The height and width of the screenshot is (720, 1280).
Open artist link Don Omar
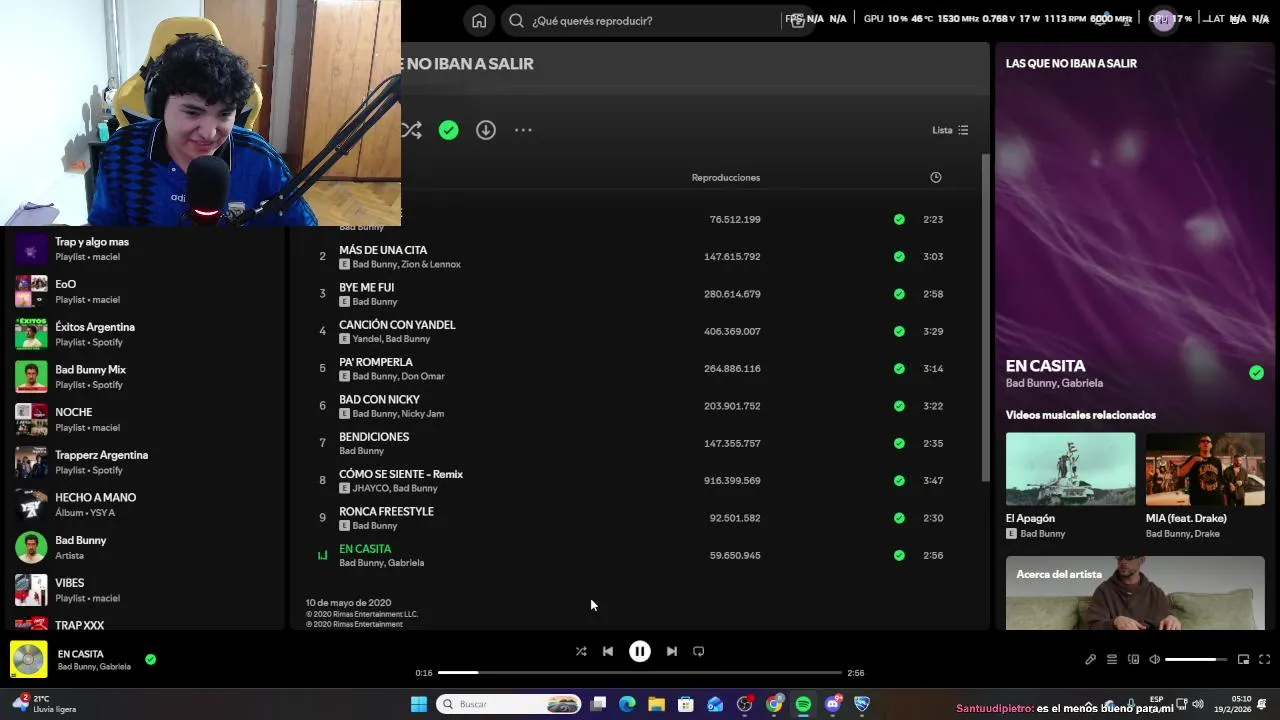[423, 376]
